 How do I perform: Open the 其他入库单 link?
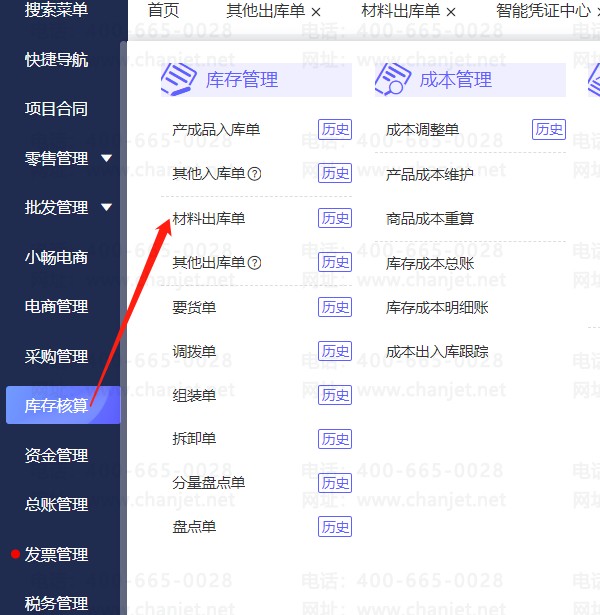tap(209, 174)
